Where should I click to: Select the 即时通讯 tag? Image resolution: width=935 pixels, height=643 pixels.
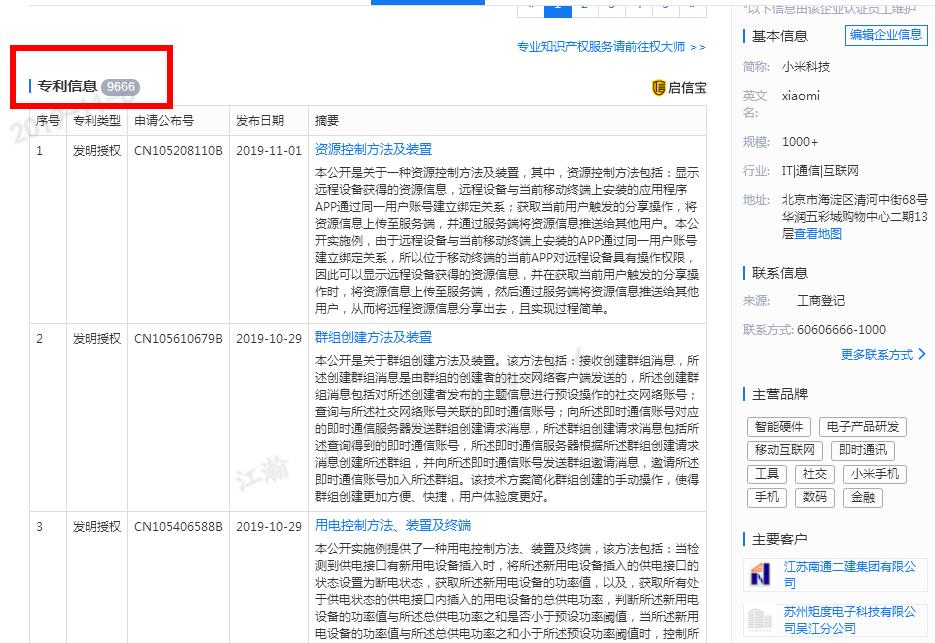[x=862, y=451]
